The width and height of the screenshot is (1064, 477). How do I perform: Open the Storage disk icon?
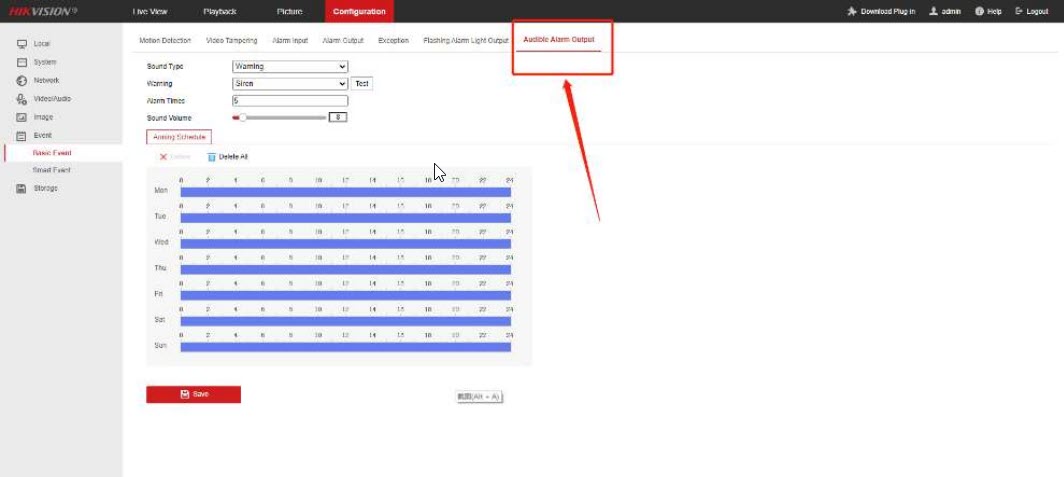pyautogui.click(x=21, y=188)
